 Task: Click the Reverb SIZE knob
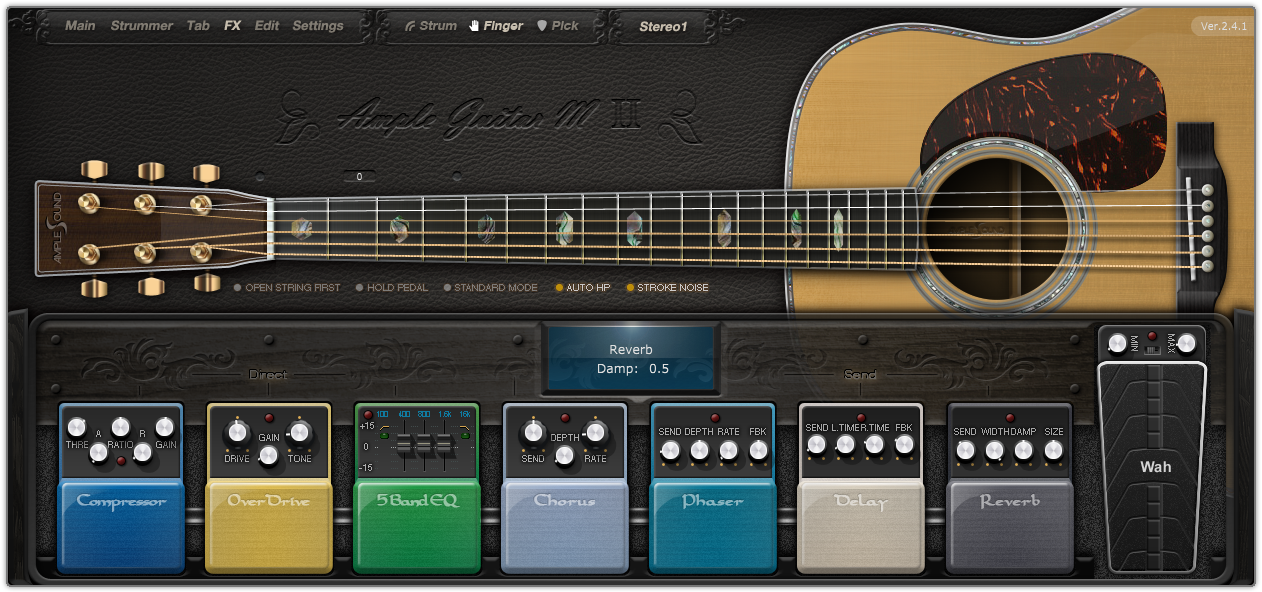click(1052, 451)
